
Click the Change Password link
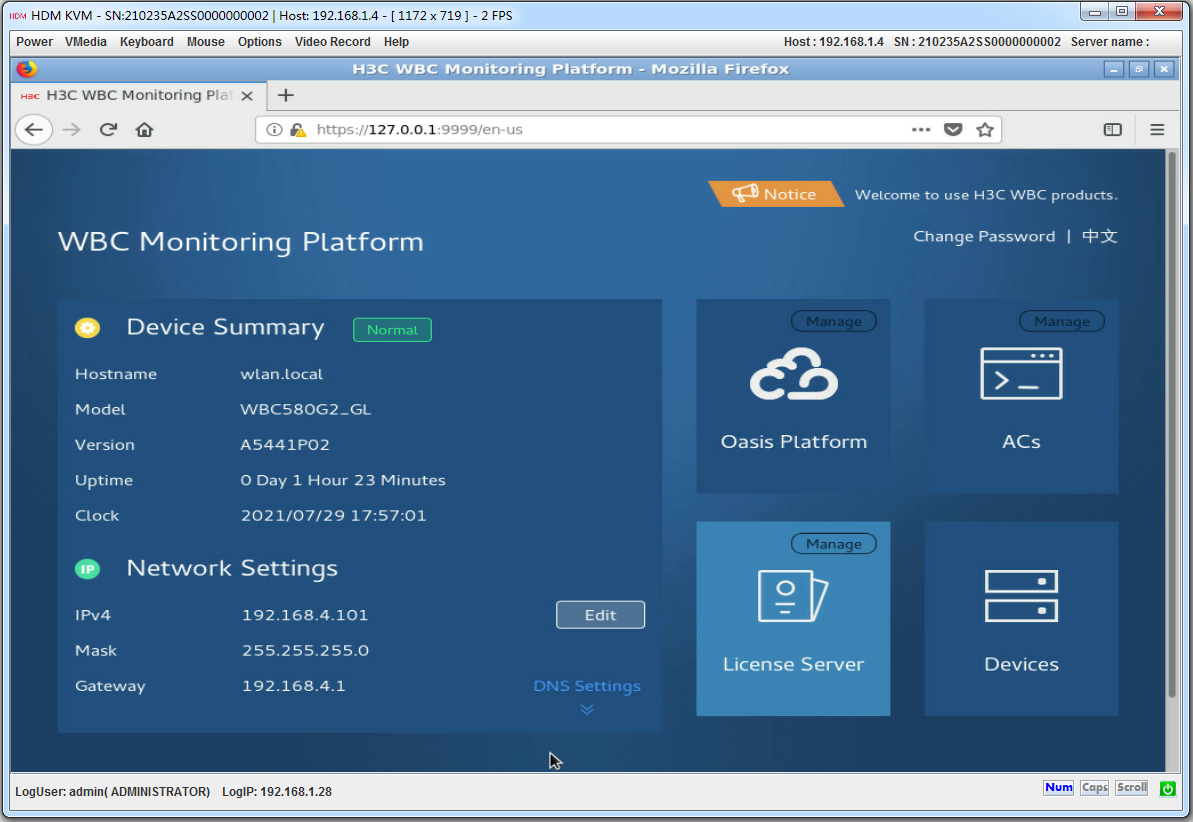(x=984, y=237)
